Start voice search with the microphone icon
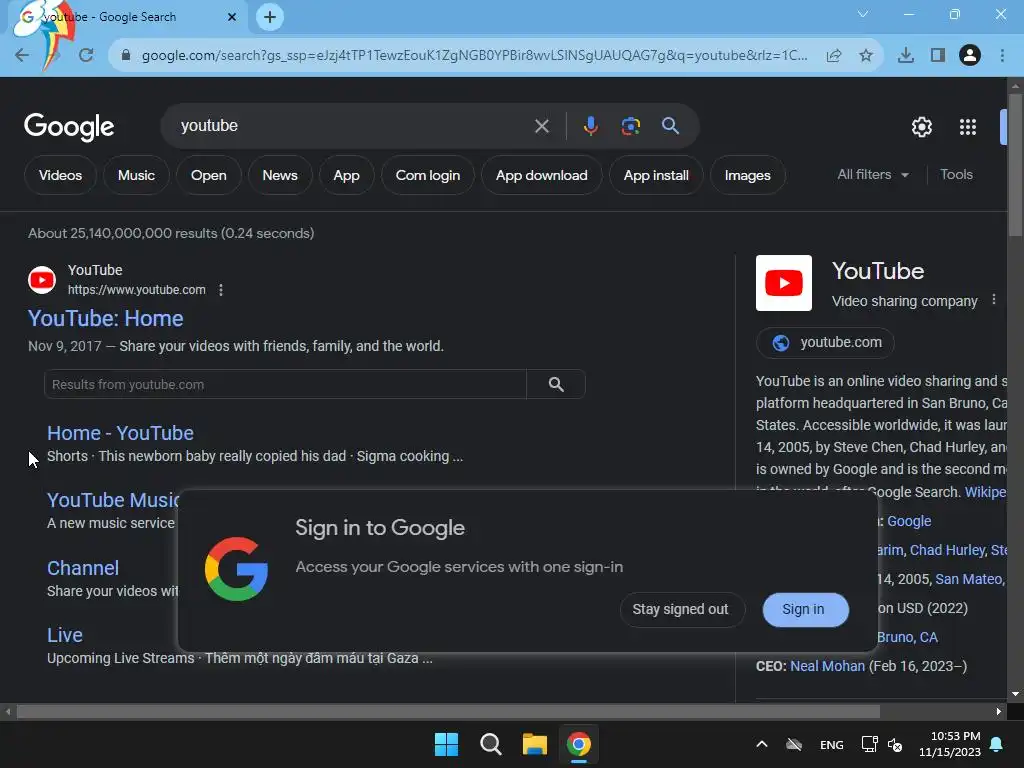1024x768 pixels. pos(590,126)
